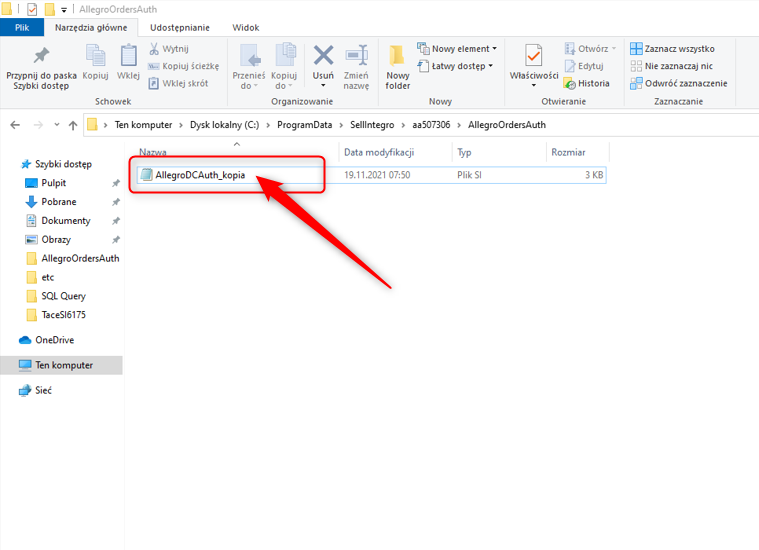Viewport: 759px width, 550px height.
Task: Open file Historia
Action: click(587, 83)
